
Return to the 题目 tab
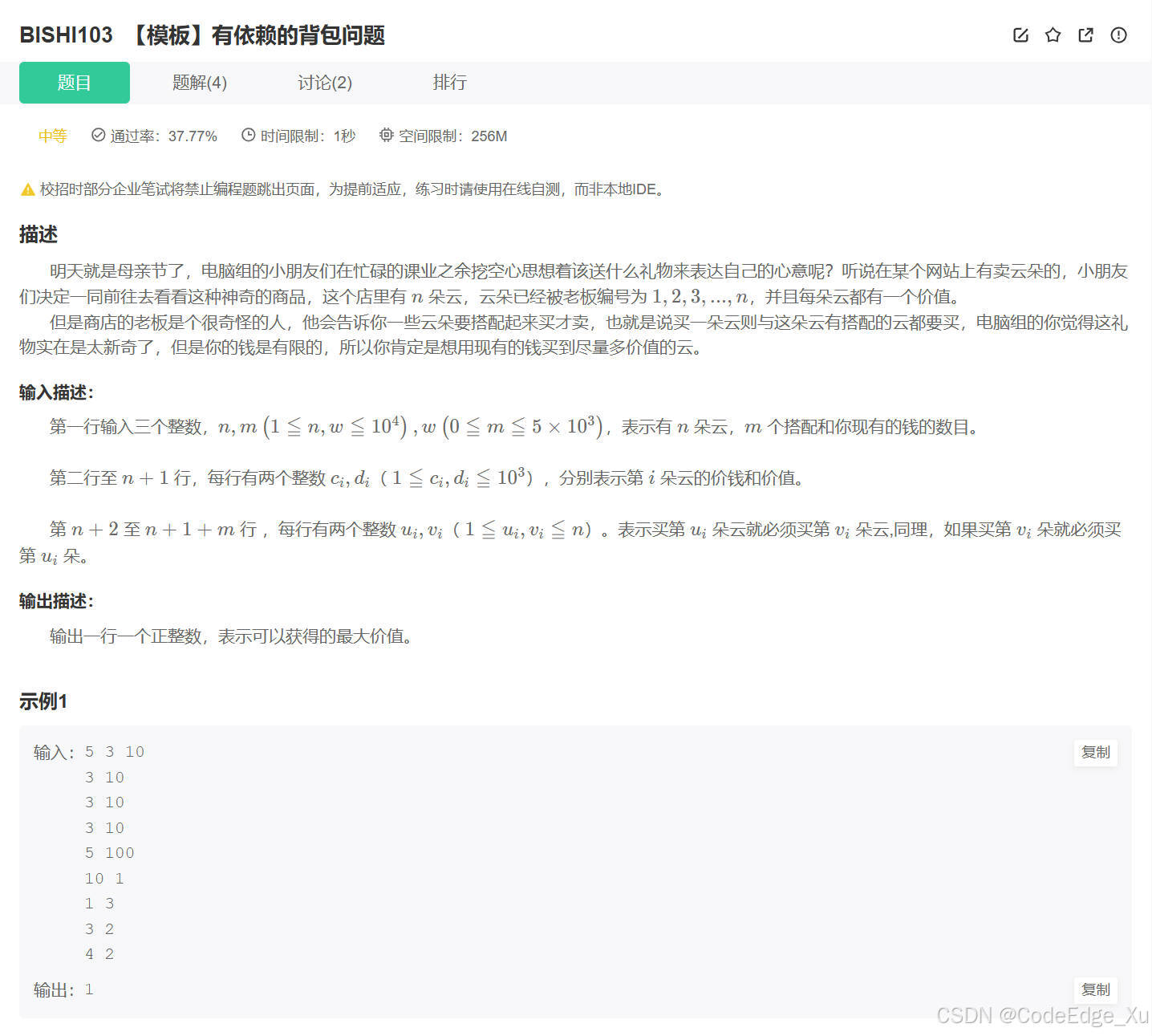point(74,83)
